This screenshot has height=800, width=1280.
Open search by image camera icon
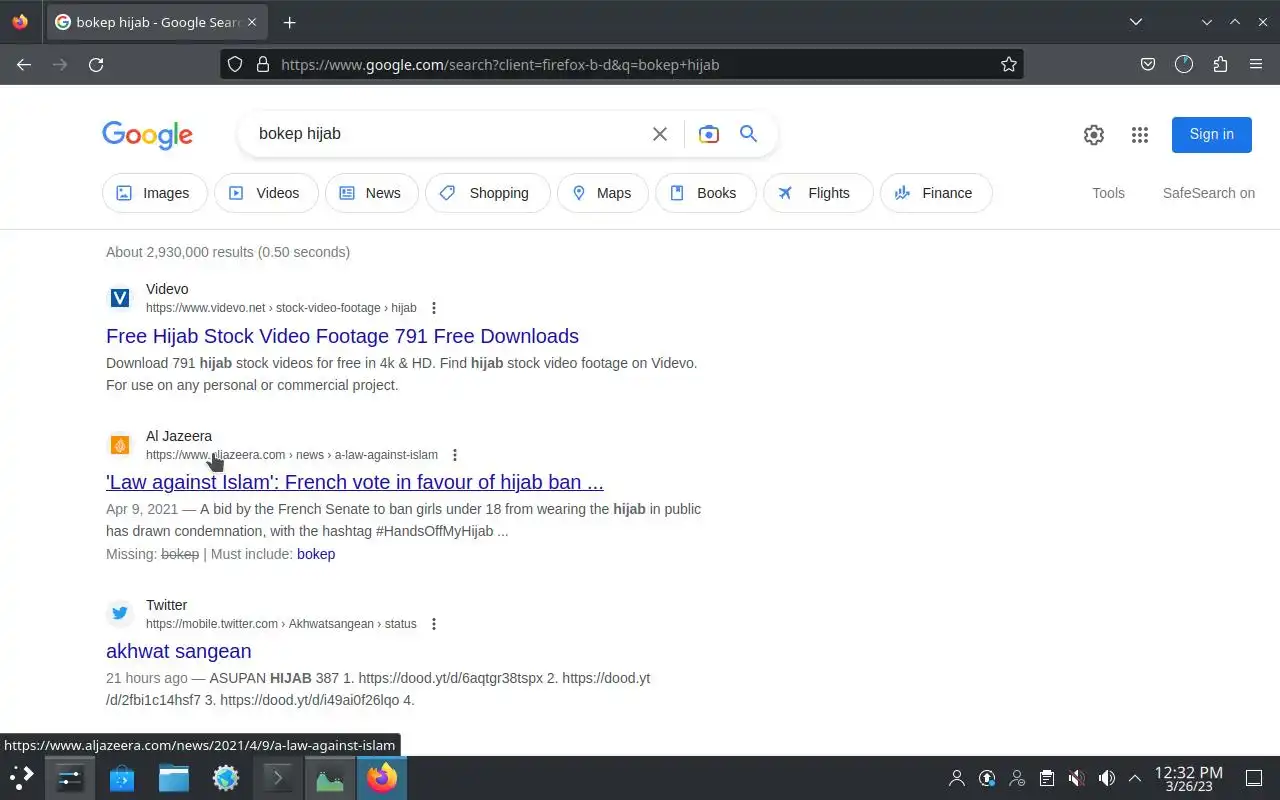(x=709, y=134)
